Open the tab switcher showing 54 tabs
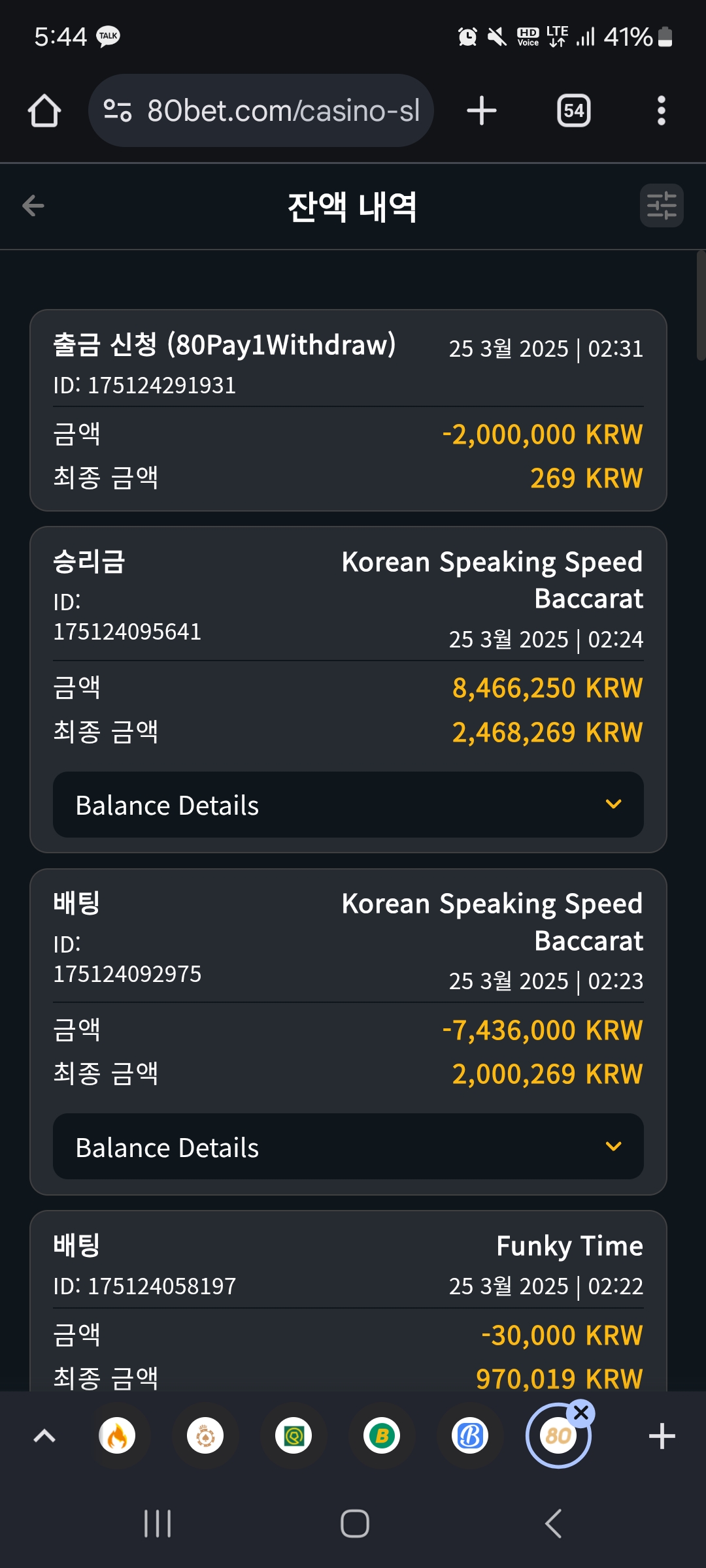This screenshot has width=706, height=1568. tap(573, 110)
